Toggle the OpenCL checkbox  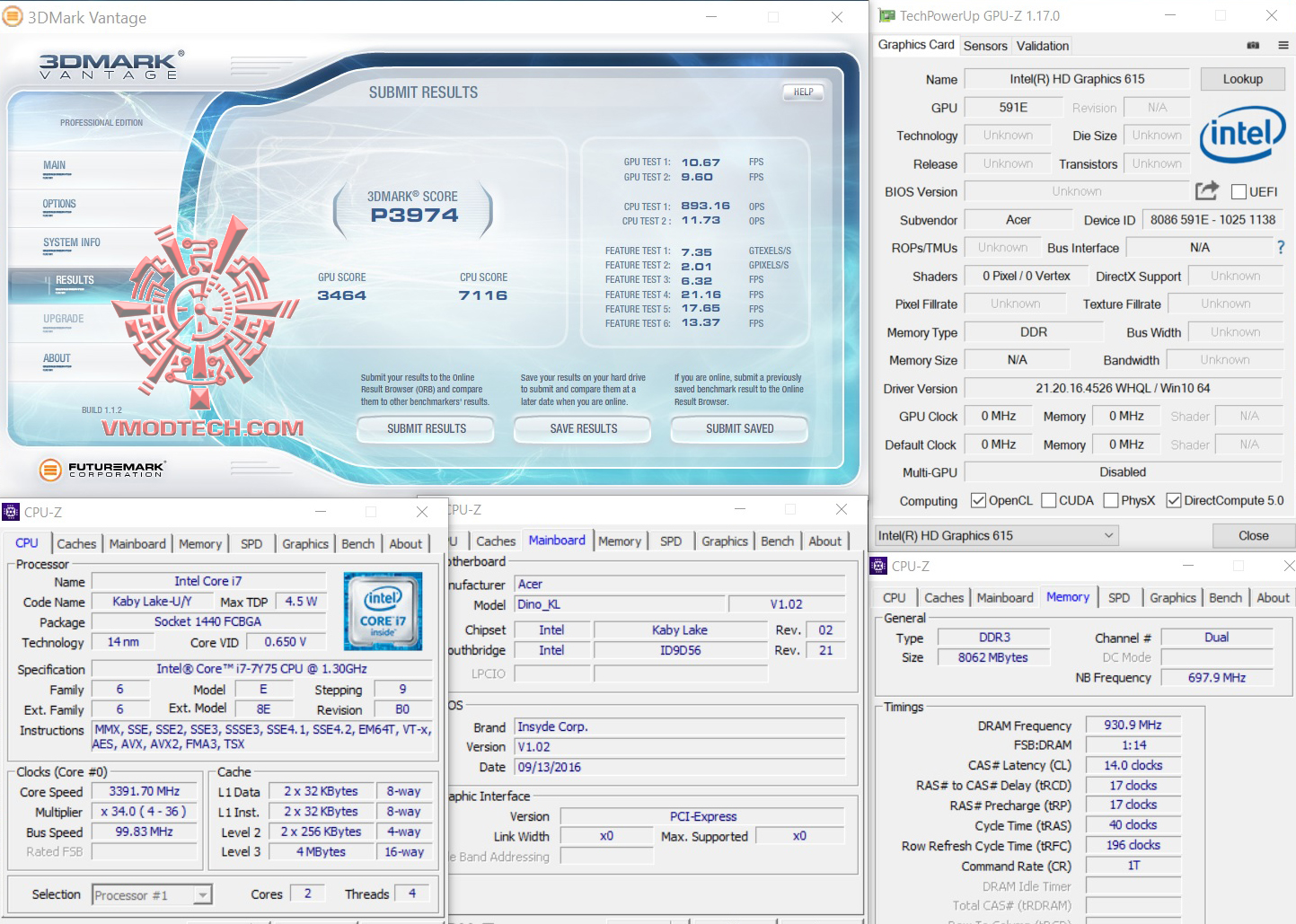tap(979, 500)
